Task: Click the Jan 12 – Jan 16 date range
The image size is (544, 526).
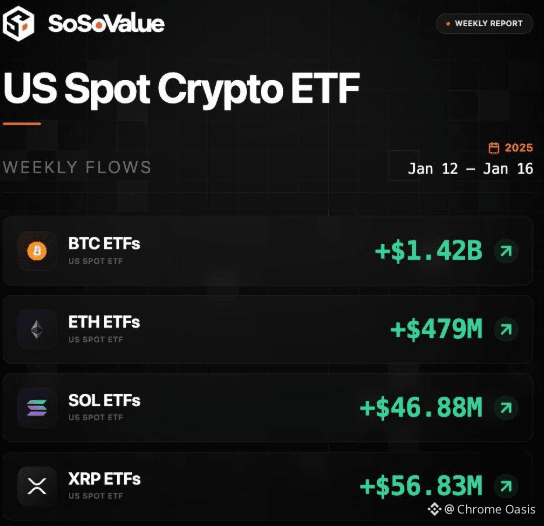Action: point(470,169)
